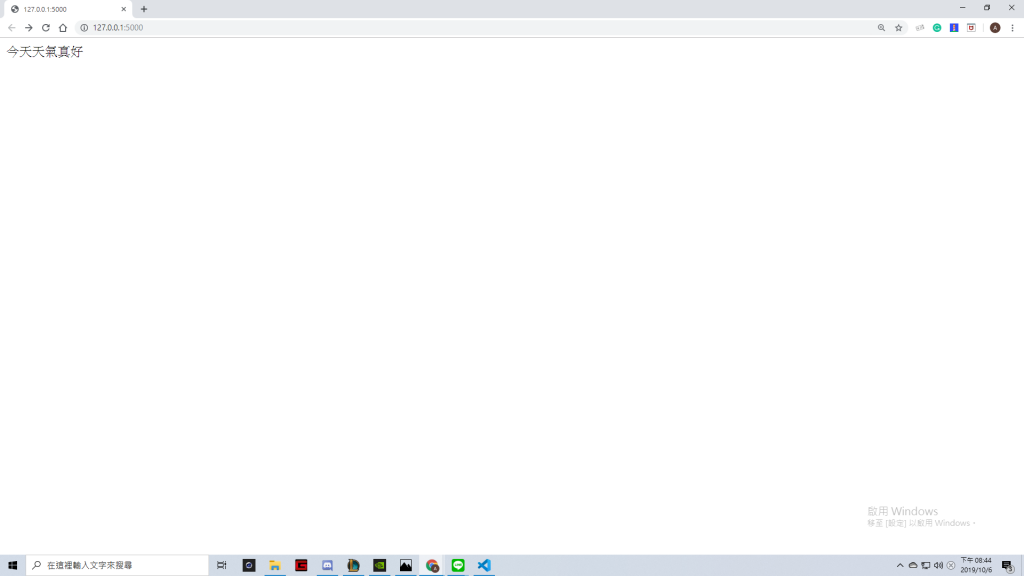Open the Chrome three-dot menu
This screenshot has width=1024, height=576.
point(1013,27)
